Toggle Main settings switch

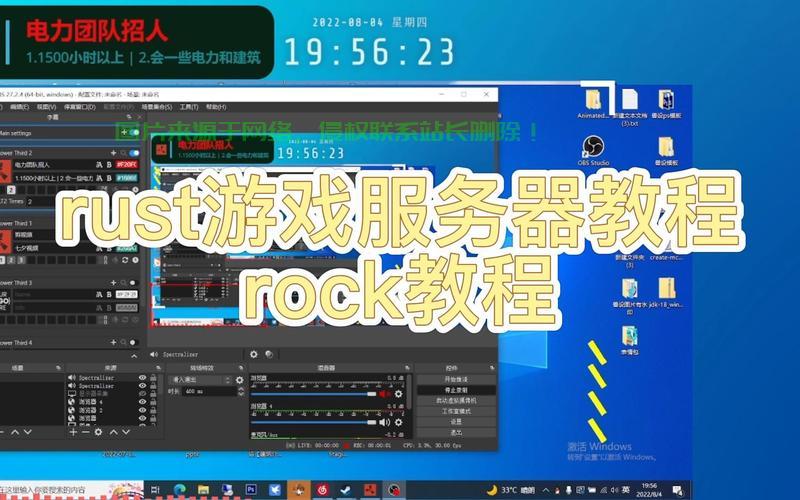[x=134, y=132]
